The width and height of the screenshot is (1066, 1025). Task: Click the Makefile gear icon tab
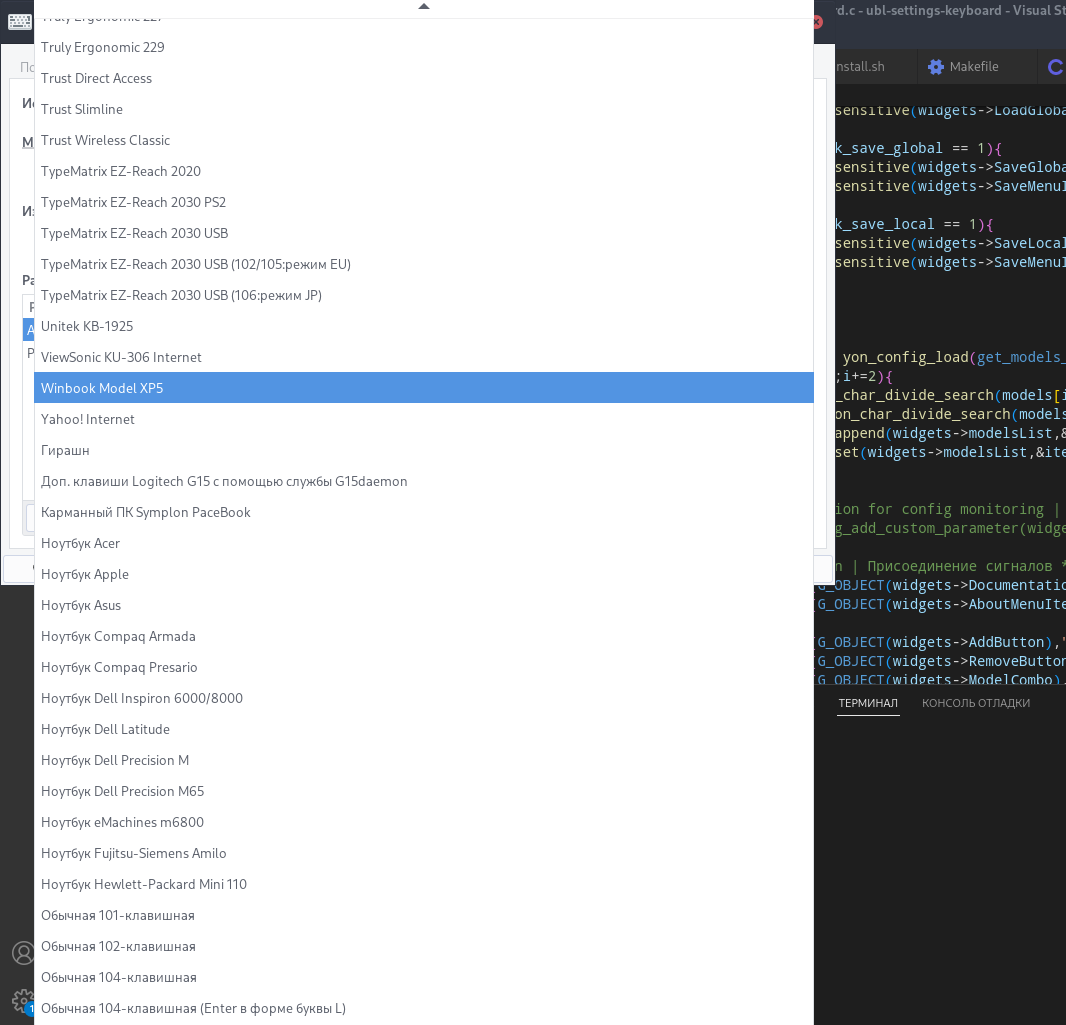coord(935,67)
